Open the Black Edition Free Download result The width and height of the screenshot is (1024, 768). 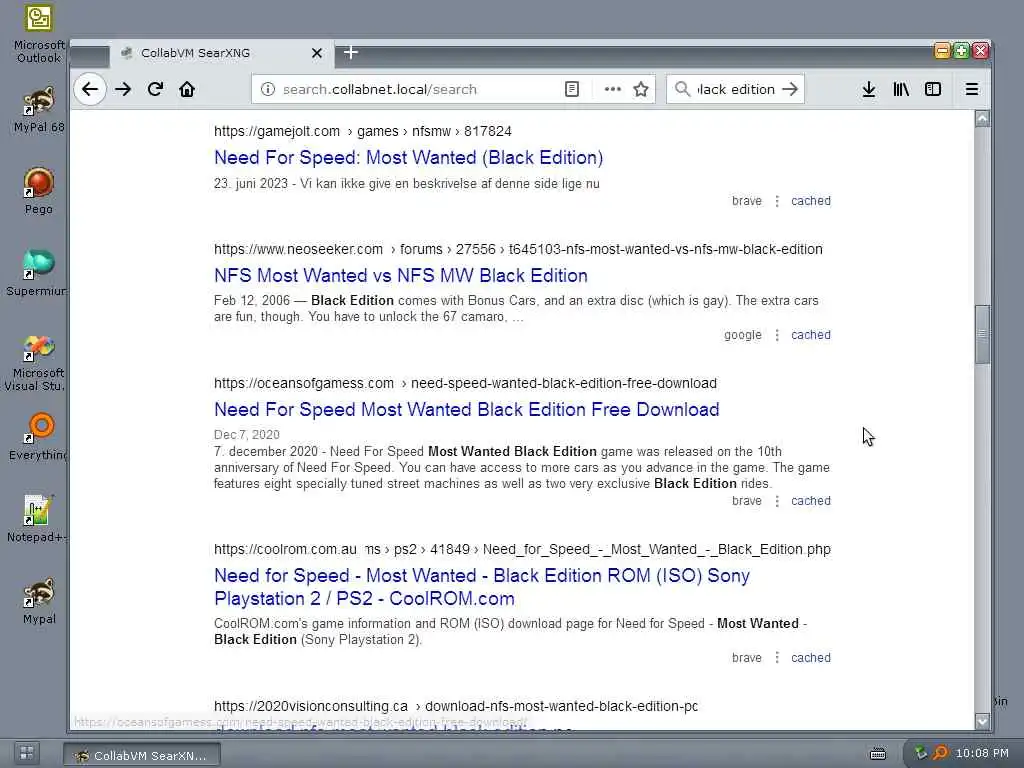pos(466,409)
